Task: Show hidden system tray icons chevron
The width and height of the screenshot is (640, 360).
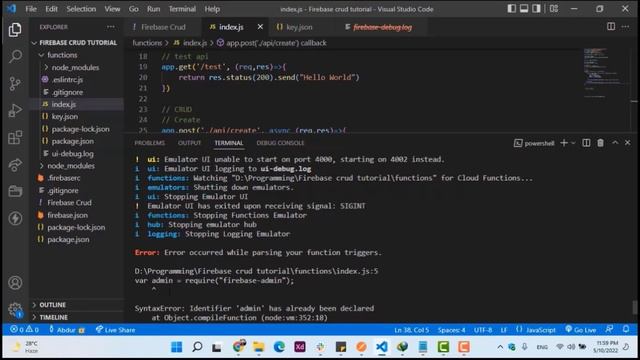Action: click(x=500, y=347)
